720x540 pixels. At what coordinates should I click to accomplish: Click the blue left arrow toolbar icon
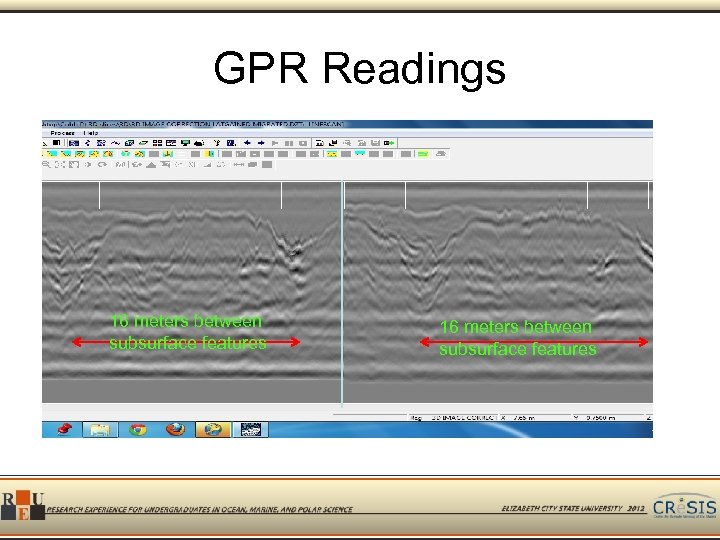(247, 143)
